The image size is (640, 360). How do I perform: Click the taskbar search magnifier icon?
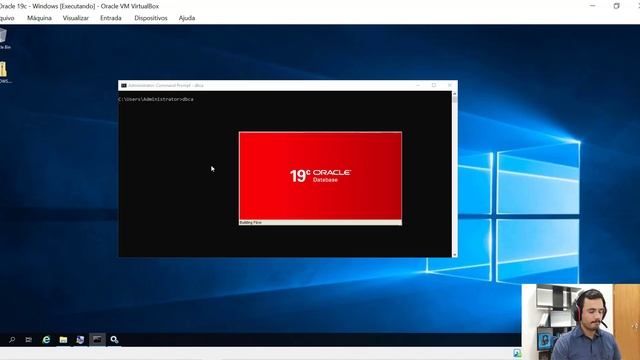pos(12,340)
